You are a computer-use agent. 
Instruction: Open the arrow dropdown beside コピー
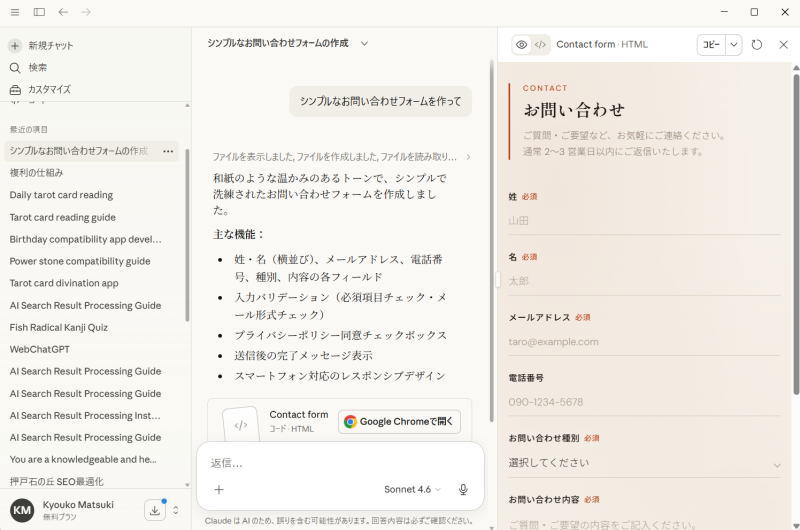(734, 44)
